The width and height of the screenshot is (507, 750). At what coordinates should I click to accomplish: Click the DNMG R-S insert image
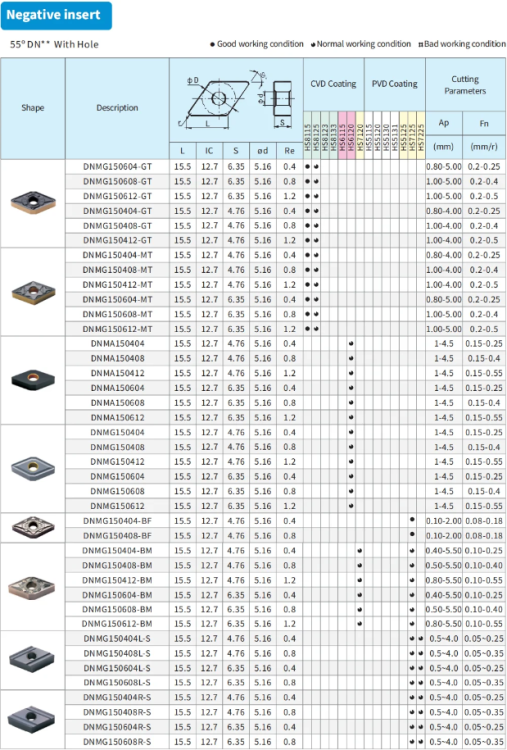point(32,719)
